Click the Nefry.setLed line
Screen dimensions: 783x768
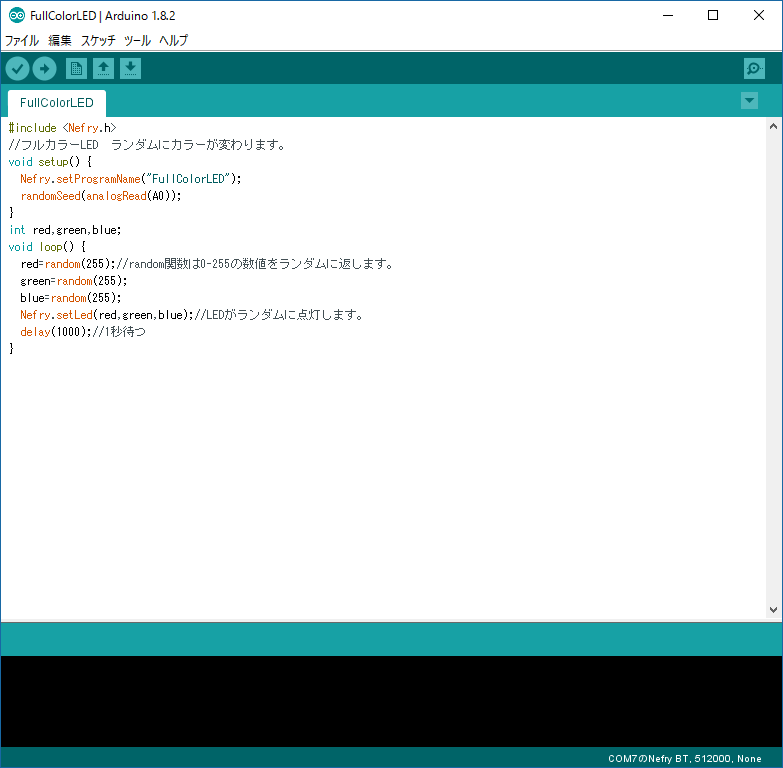coord(192,315)
